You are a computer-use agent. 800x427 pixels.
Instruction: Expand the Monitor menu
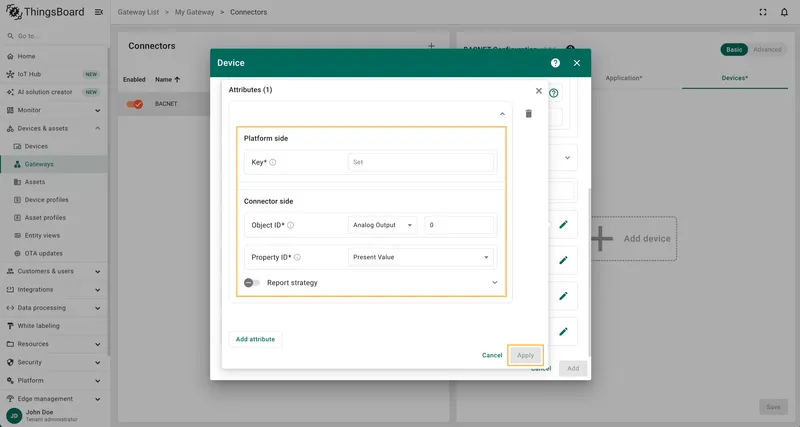[97, 110]
